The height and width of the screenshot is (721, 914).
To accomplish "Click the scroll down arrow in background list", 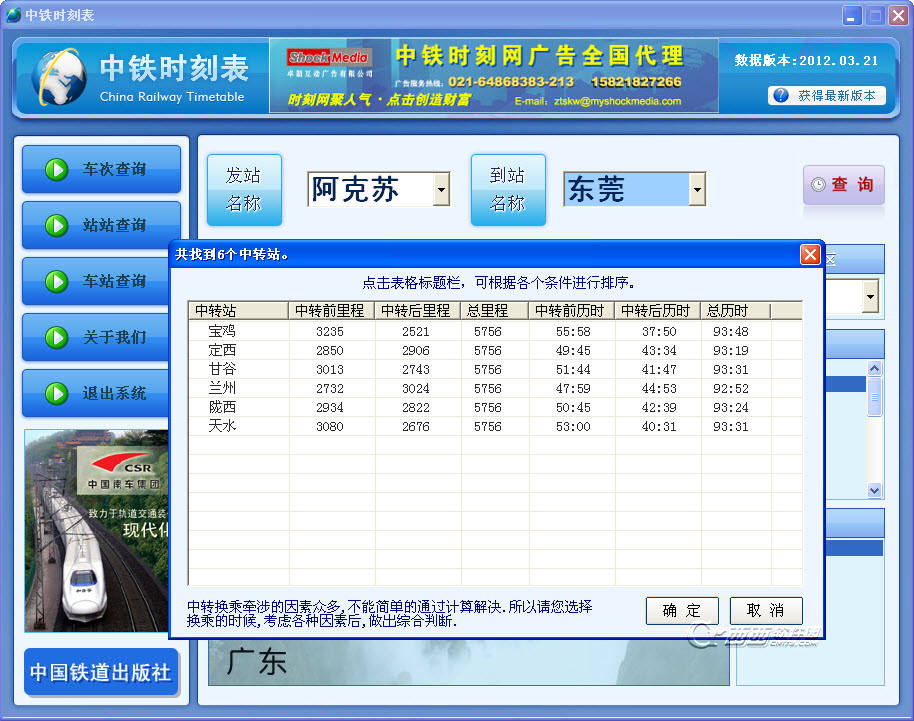I will click(x=874, y=491).
